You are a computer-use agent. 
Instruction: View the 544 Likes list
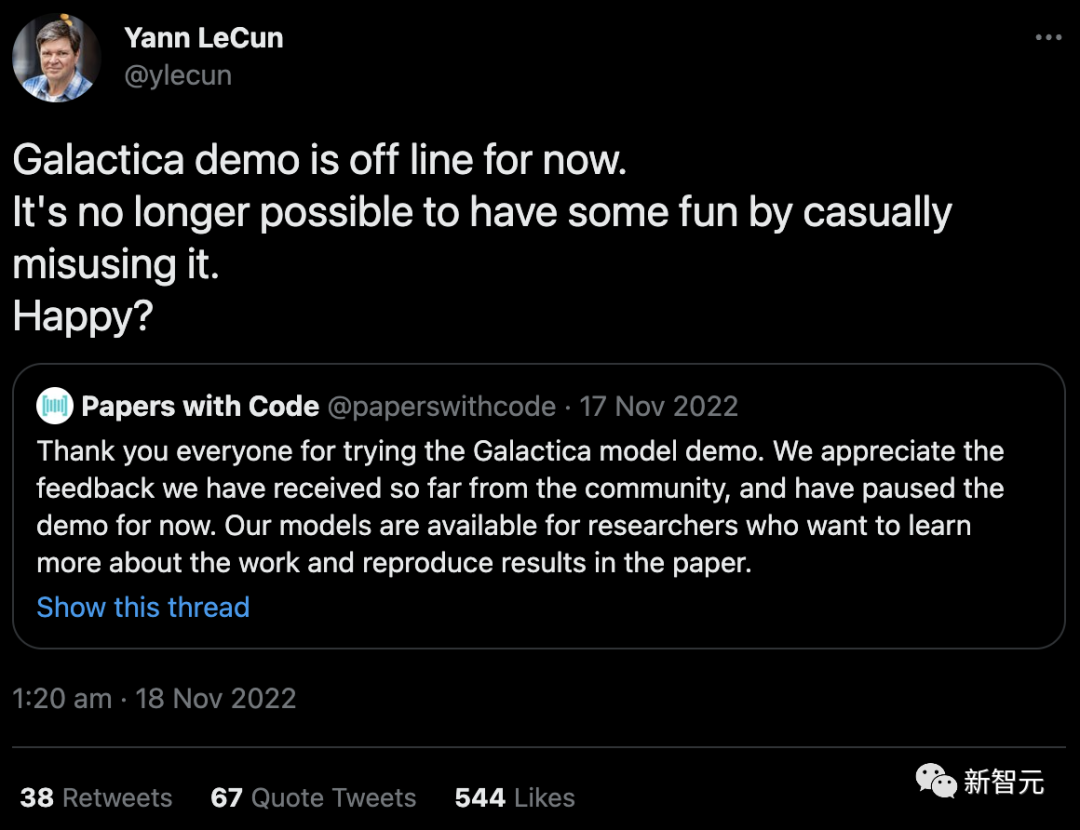[514, 797]
